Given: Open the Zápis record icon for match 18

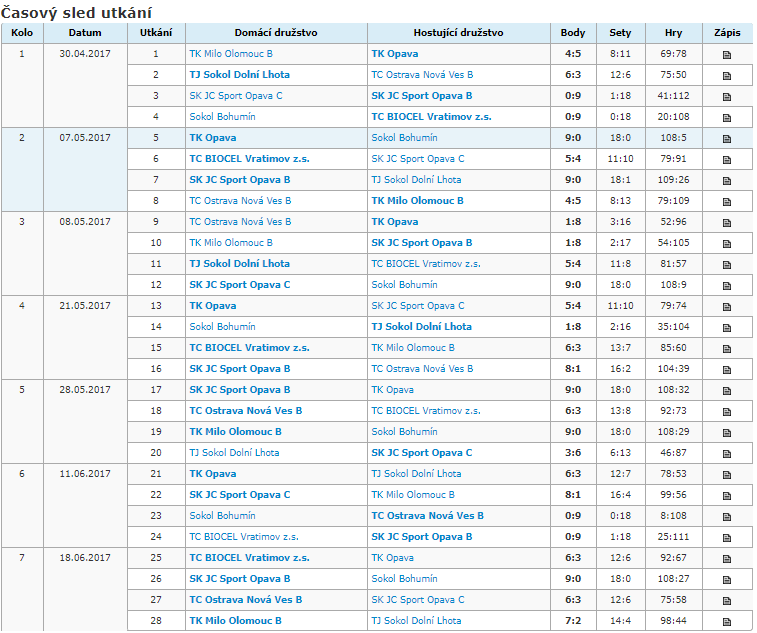Looking at the screenshot, I should click(727, 411).
